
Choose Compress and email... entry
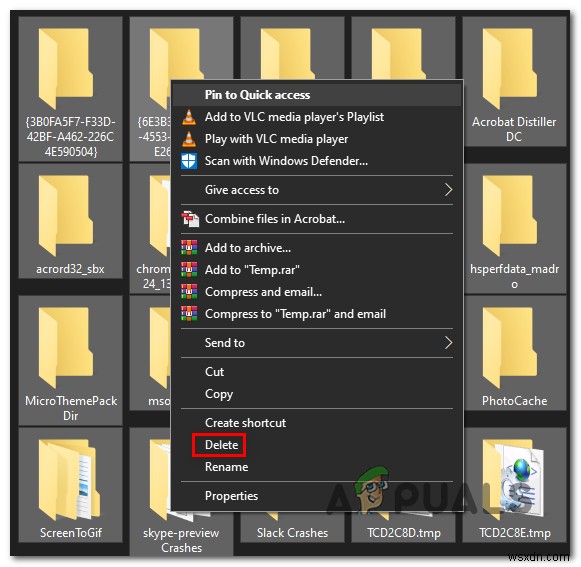pos(317,292)
